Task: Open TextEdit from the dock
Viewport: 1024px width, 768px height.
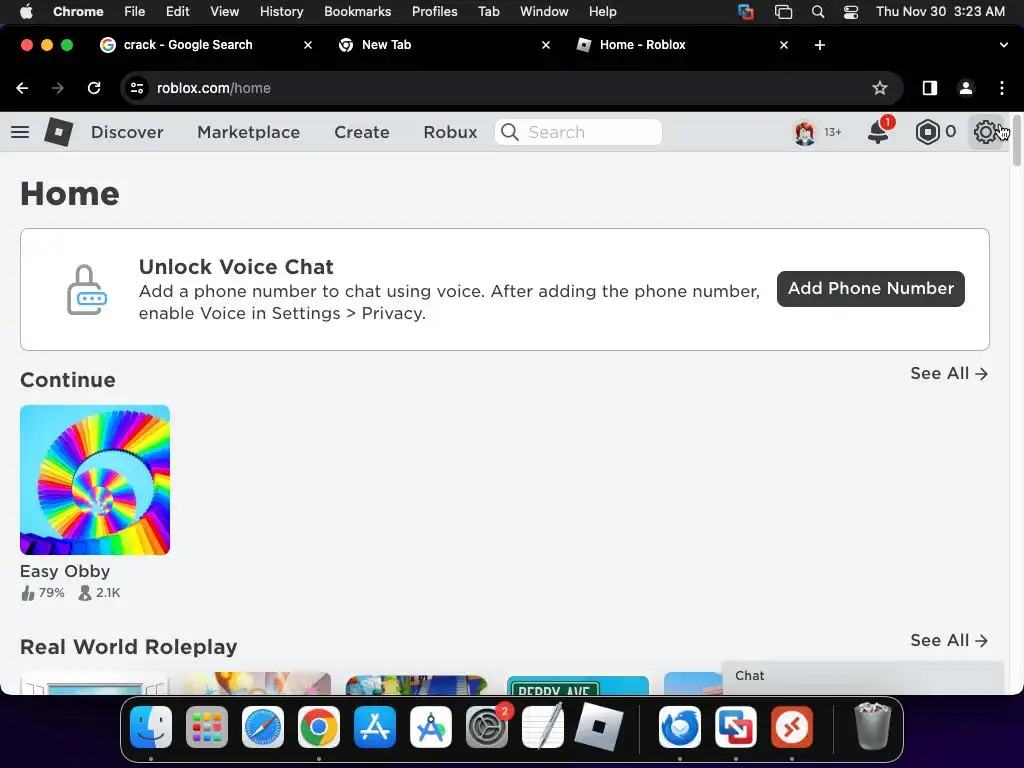Action: click(543, 726)
